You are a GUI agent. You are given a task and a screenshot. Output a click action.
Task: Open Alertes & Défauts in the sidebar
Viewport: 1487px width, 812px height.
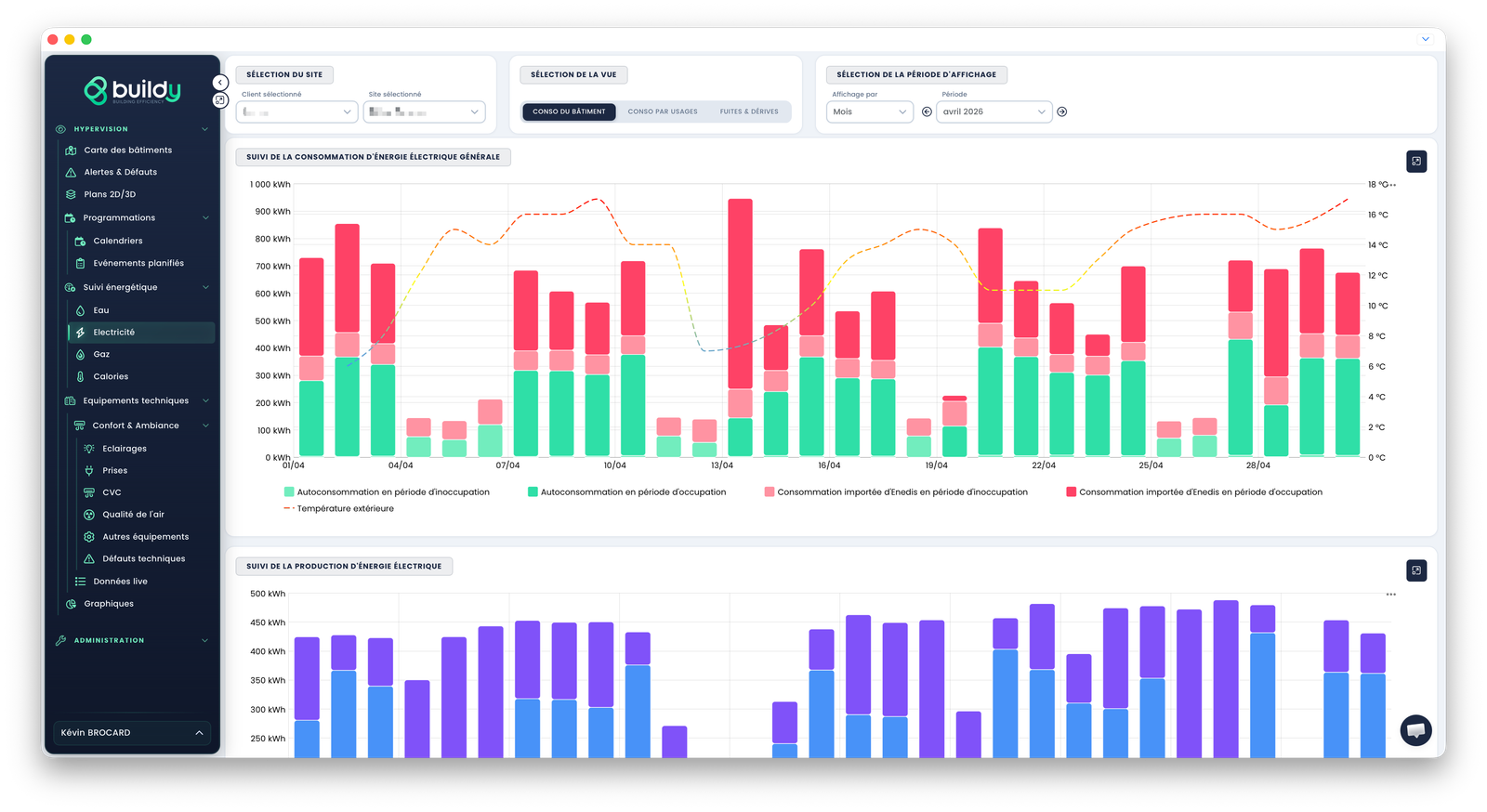point(120,172)
